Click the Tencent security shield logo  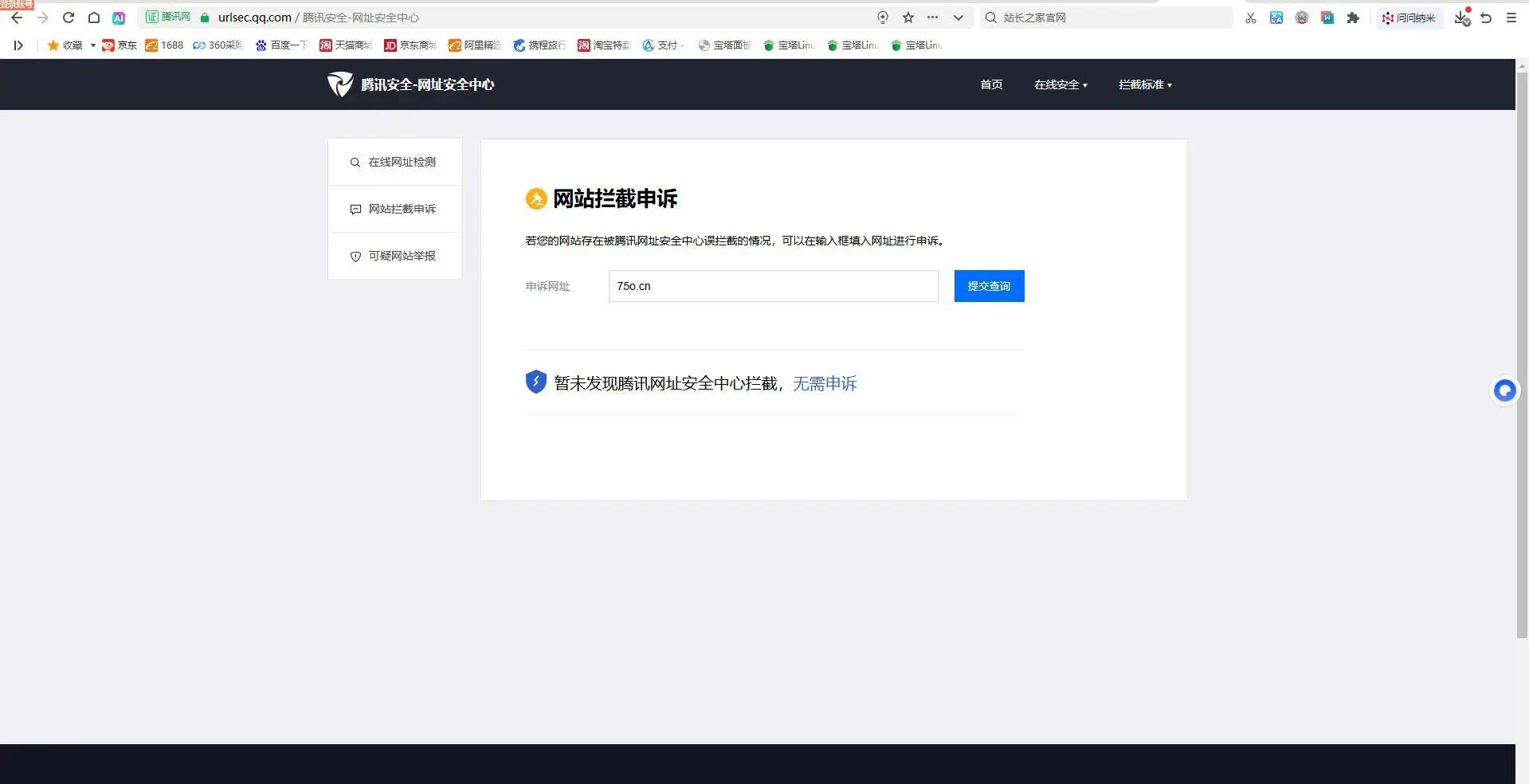click(340, 84)
